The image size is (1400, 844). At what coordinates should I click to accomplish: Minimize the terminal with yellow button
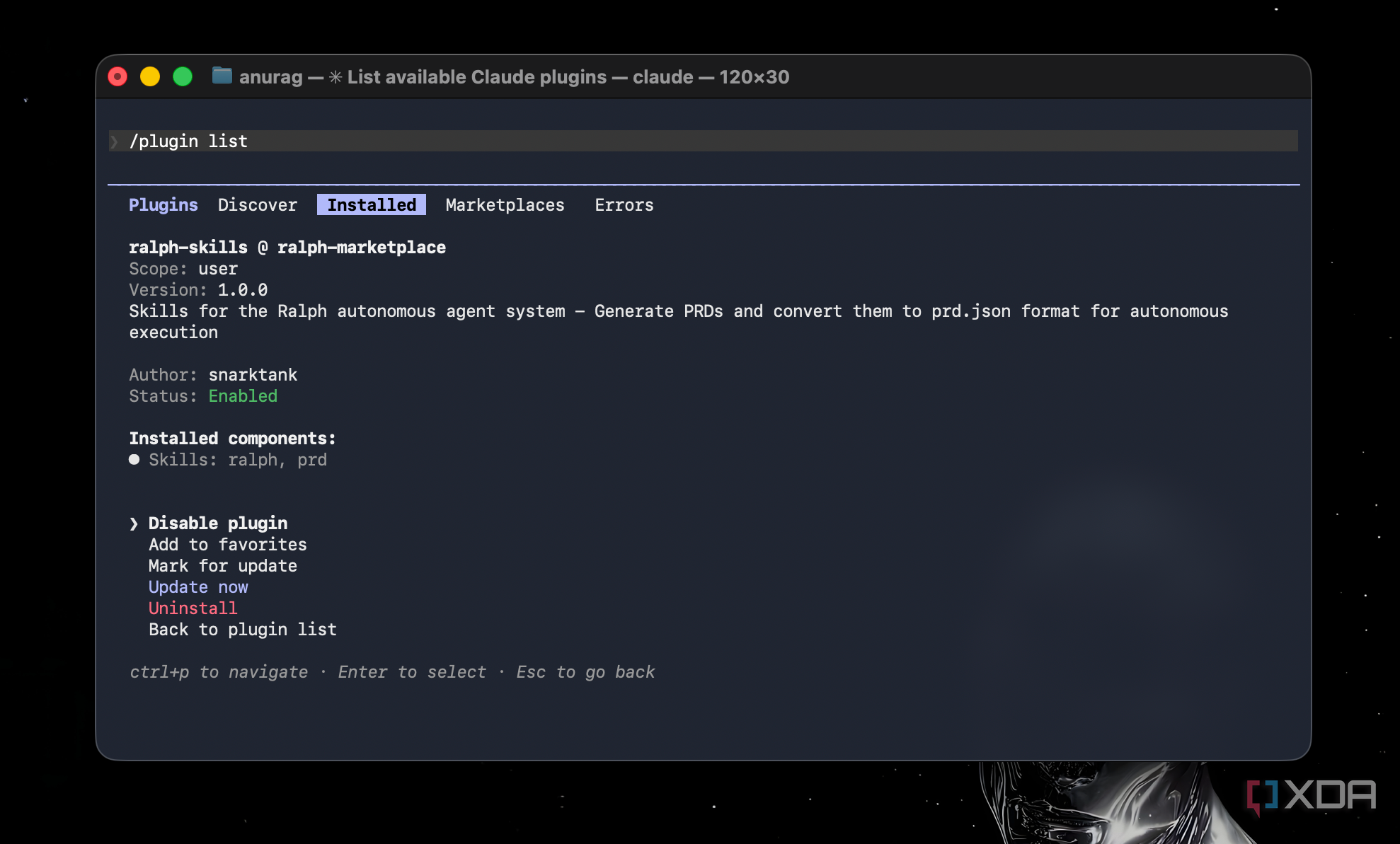(x=150, y=76)
